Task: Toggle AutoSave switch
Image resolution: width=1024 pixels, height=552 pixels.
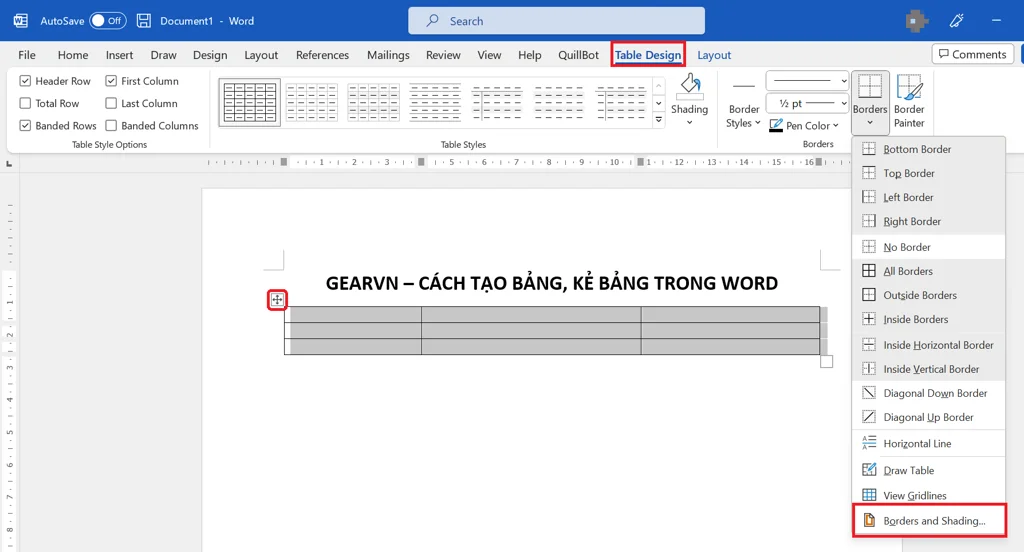Action: click(x=108, y=21)
